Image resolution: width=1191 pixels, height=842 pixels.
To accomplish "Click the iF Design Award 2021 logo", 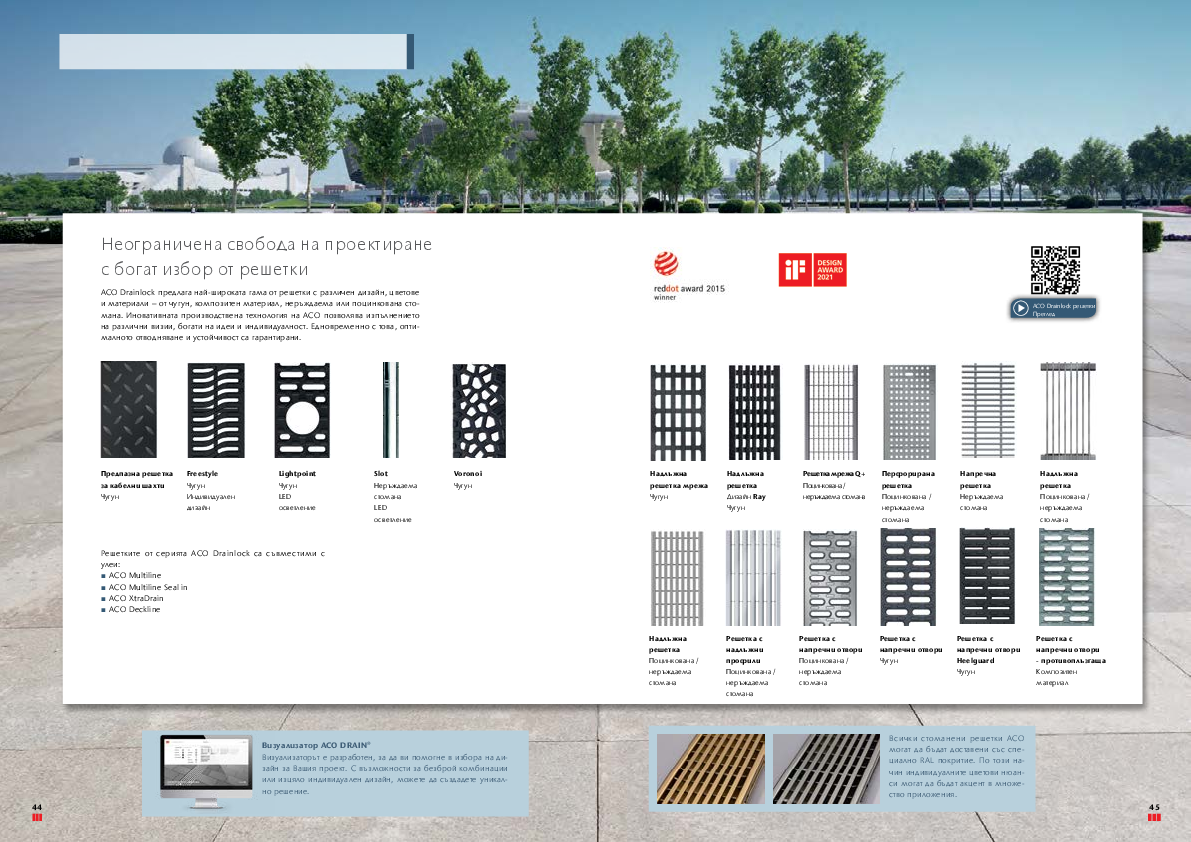I will click(x=812, y=270).
